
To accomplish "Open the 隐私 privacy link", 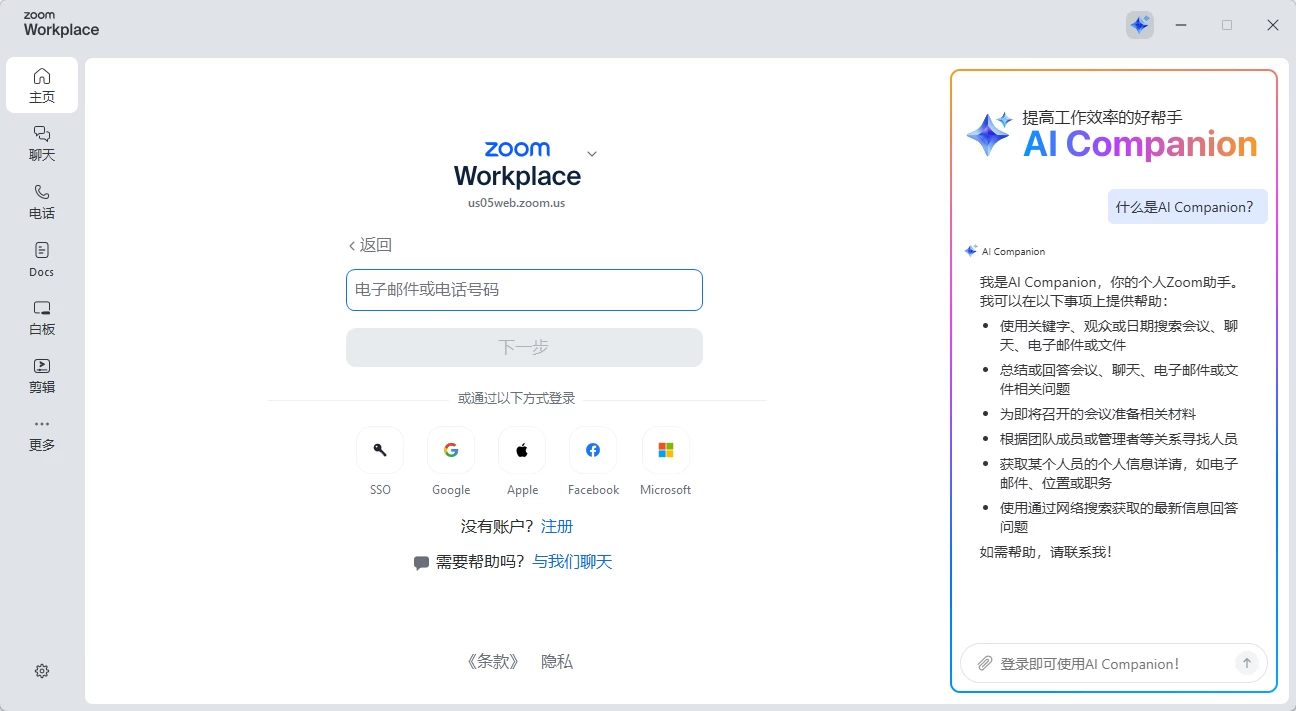I will [557, 661].
